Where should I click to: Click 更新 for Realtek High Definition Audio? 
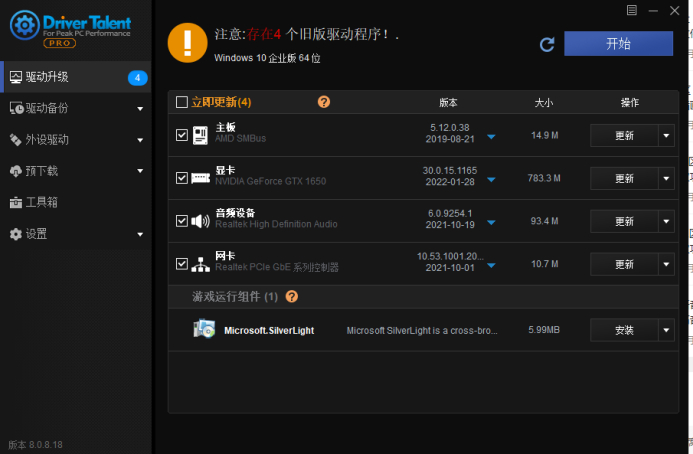(624, 221)
